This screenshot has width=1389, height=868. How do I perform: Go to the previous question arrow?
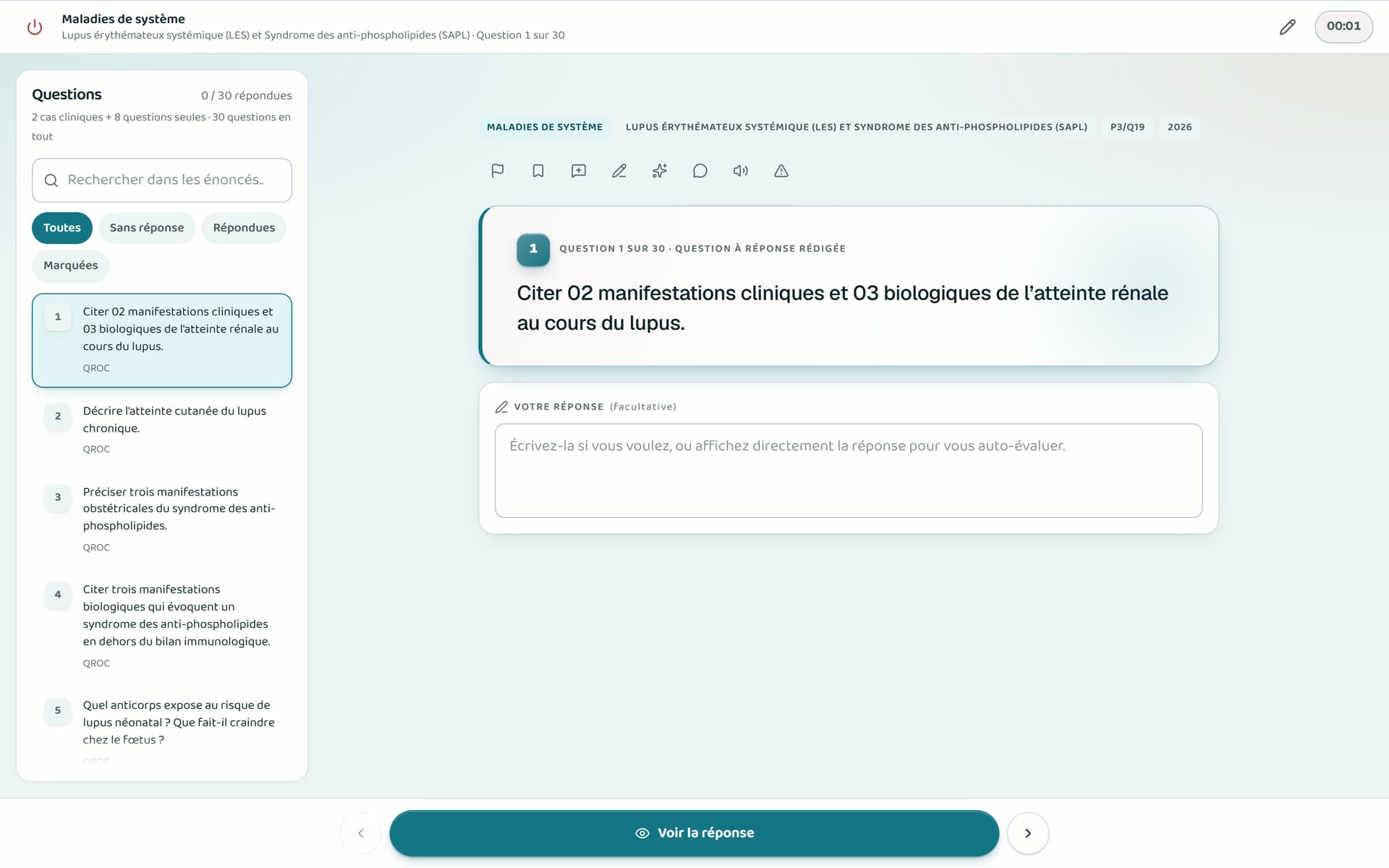(361, 833)
